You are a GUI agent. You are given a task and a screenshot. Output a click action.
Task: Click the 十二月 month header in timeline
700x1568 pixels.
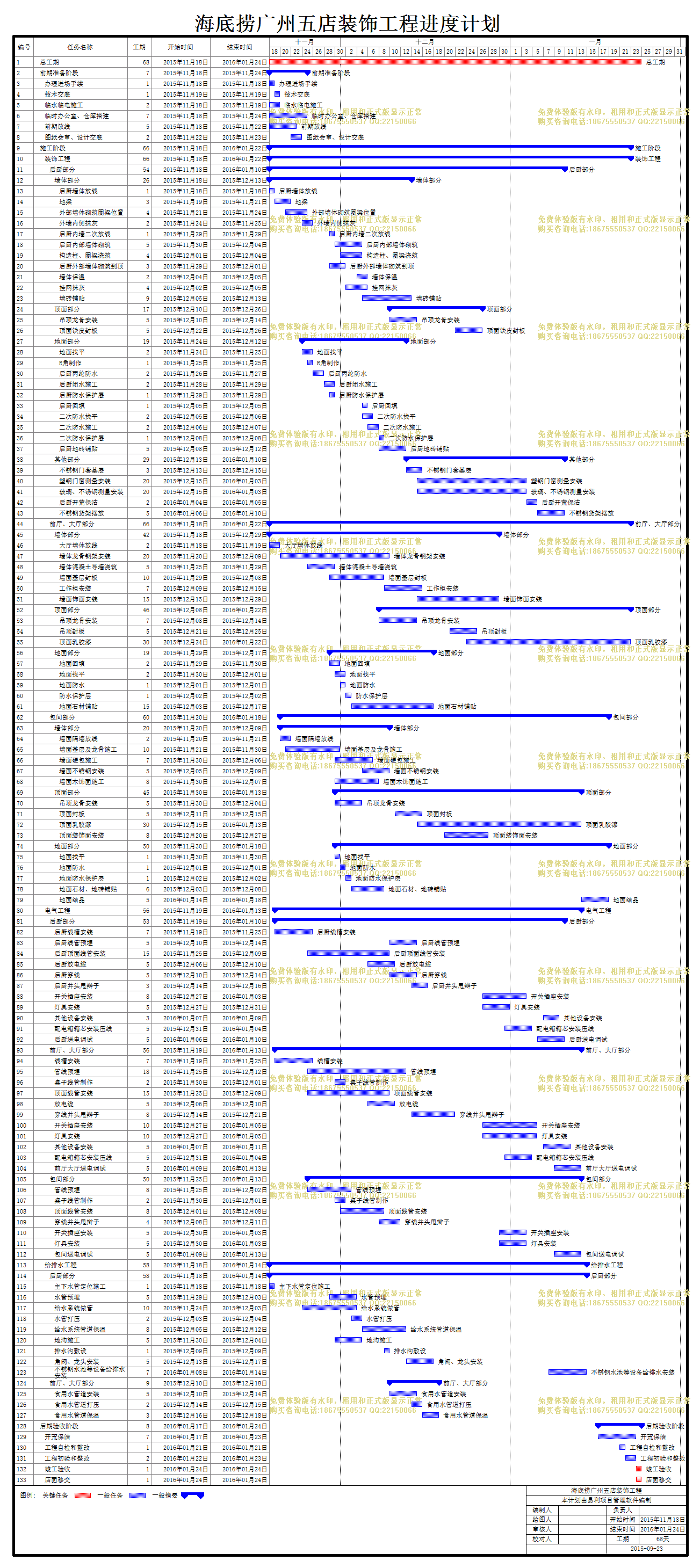[424, 42]
